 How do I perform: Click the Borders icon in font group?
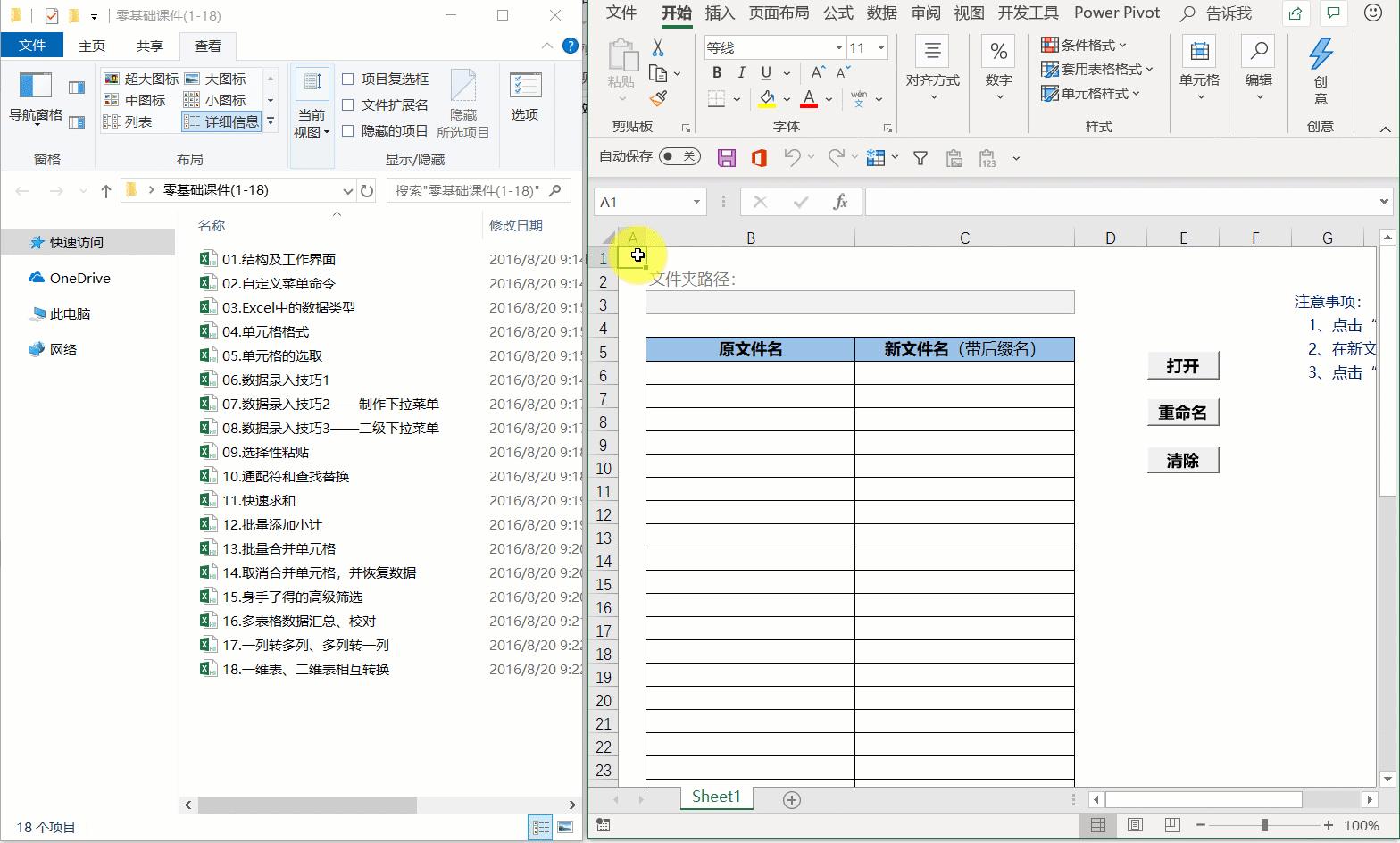[x=716, y=98]
